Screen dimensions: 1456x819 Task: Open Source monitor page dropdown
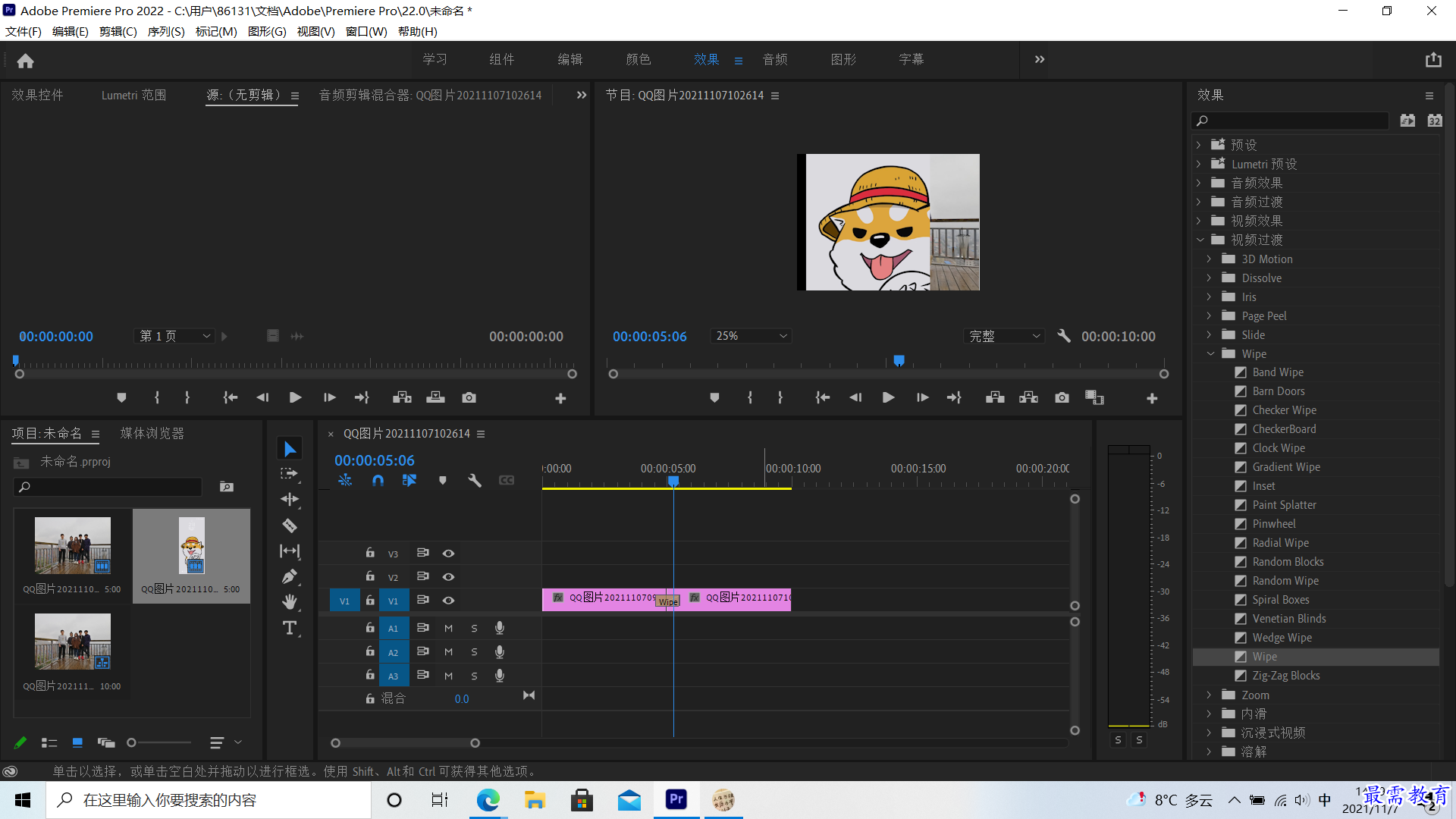click(175, 335)
